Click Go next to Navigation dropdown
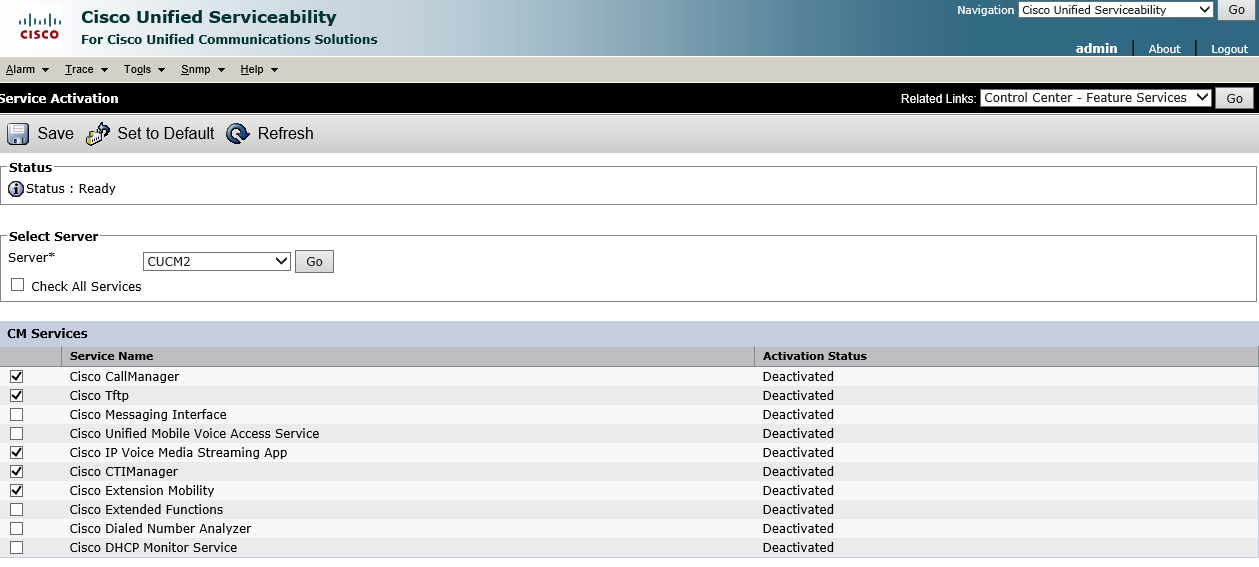This screenshot has width=1259, height=567. click(x=1236, y=10)
